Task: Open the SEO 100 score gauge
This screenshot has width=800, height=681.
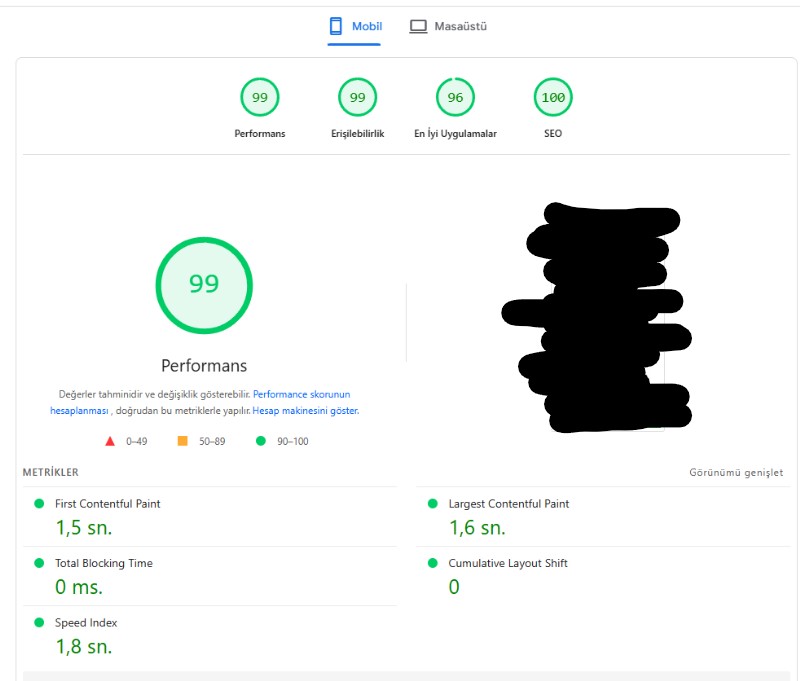Action: coord(553,97)
